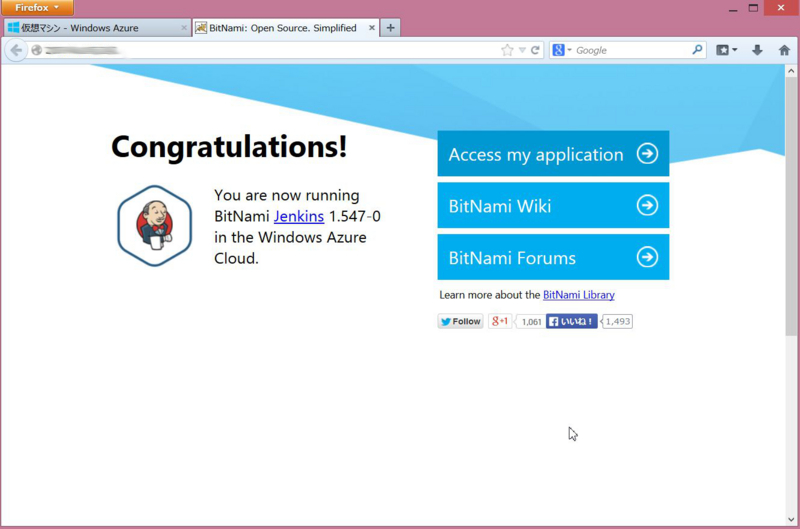
Task: Reload the page
Action: click(535, 50)
